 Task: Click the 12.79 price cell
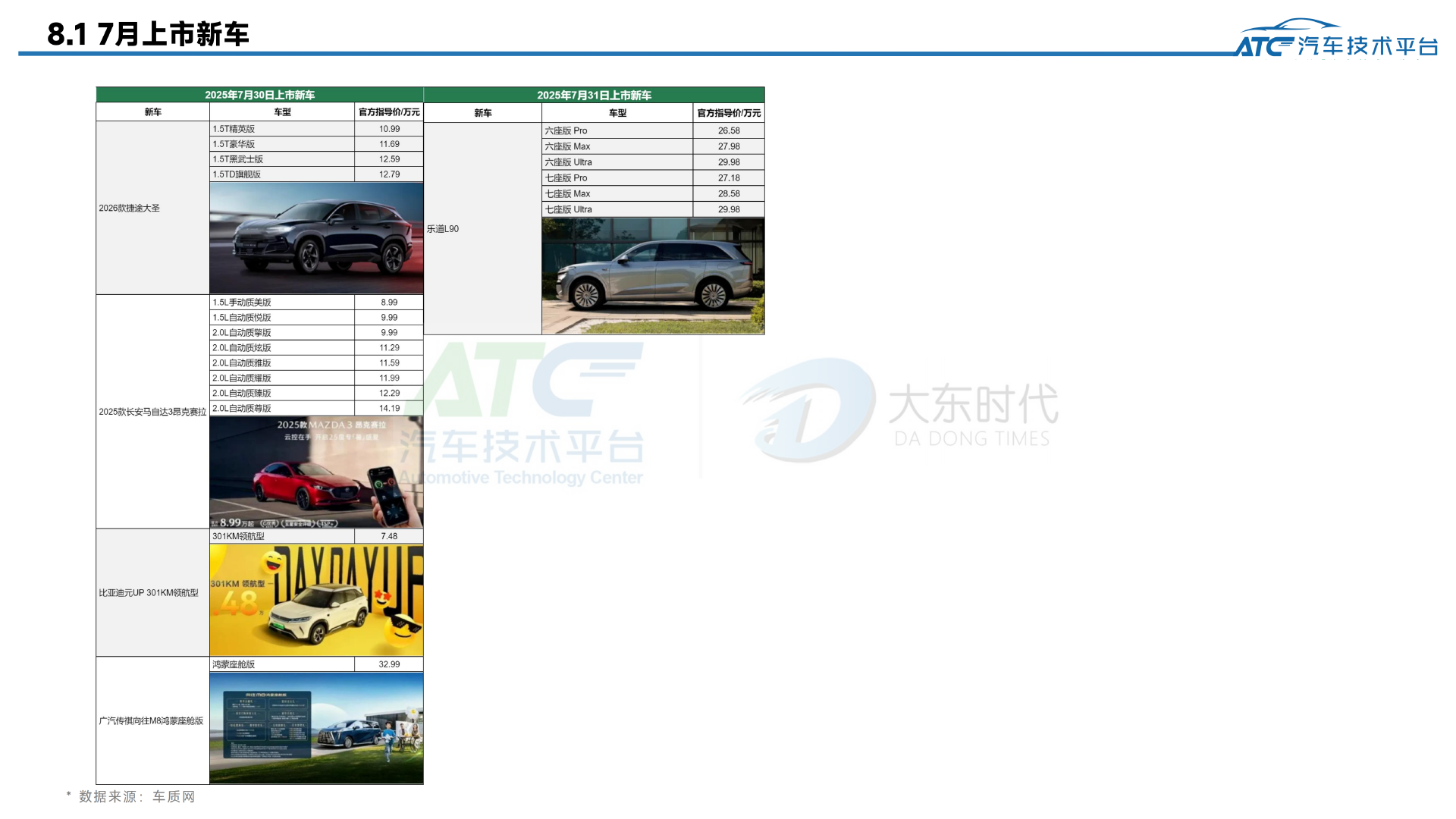pyautogui.click(x=389, y=174)
